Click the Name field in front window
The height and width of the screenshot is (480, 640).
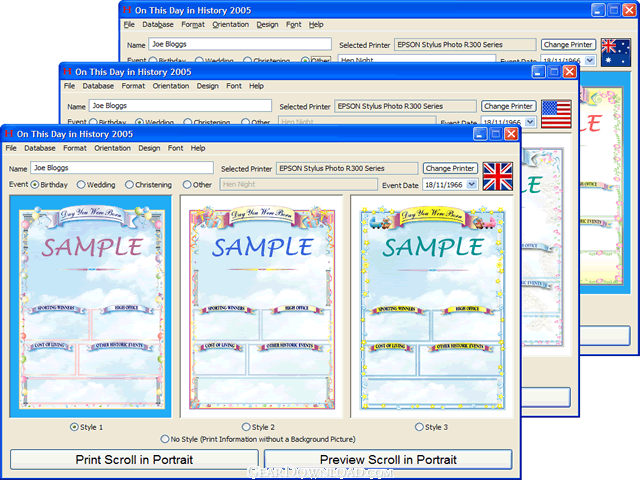(x=122, y=168)
